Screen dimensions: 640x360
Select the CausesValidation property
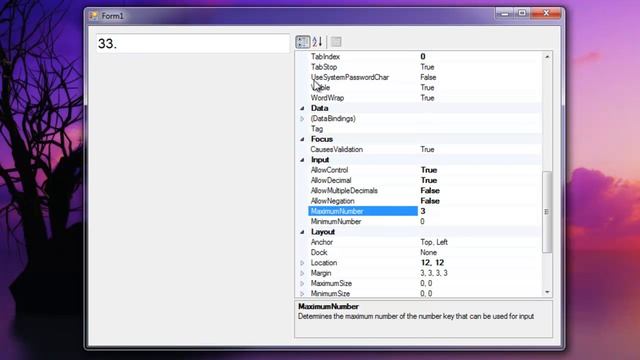coord(337,149)
